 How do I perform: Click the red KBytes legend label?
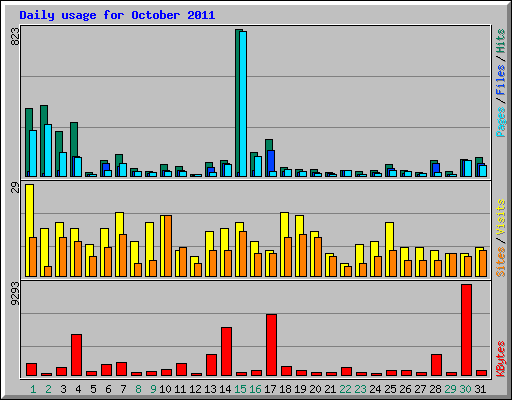coord(500,359)
